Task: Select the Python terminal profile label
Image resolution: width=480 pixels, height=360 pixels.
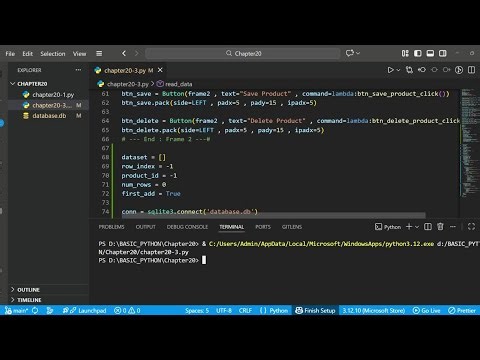Action: [x=388, y=227]
